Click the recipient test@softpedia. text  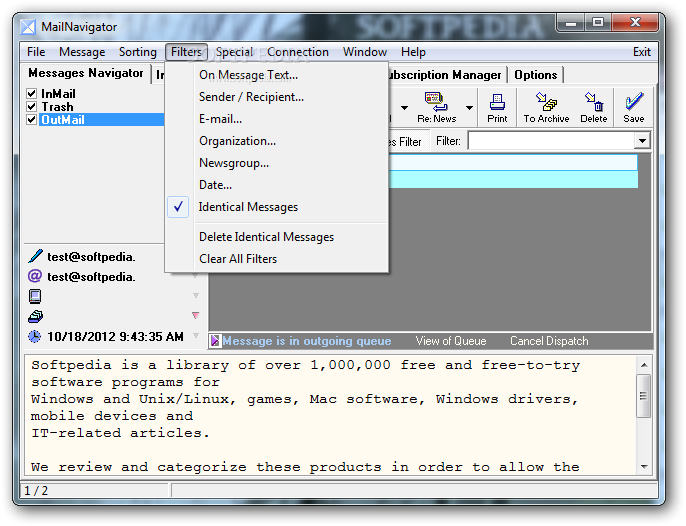coord(91,277)
